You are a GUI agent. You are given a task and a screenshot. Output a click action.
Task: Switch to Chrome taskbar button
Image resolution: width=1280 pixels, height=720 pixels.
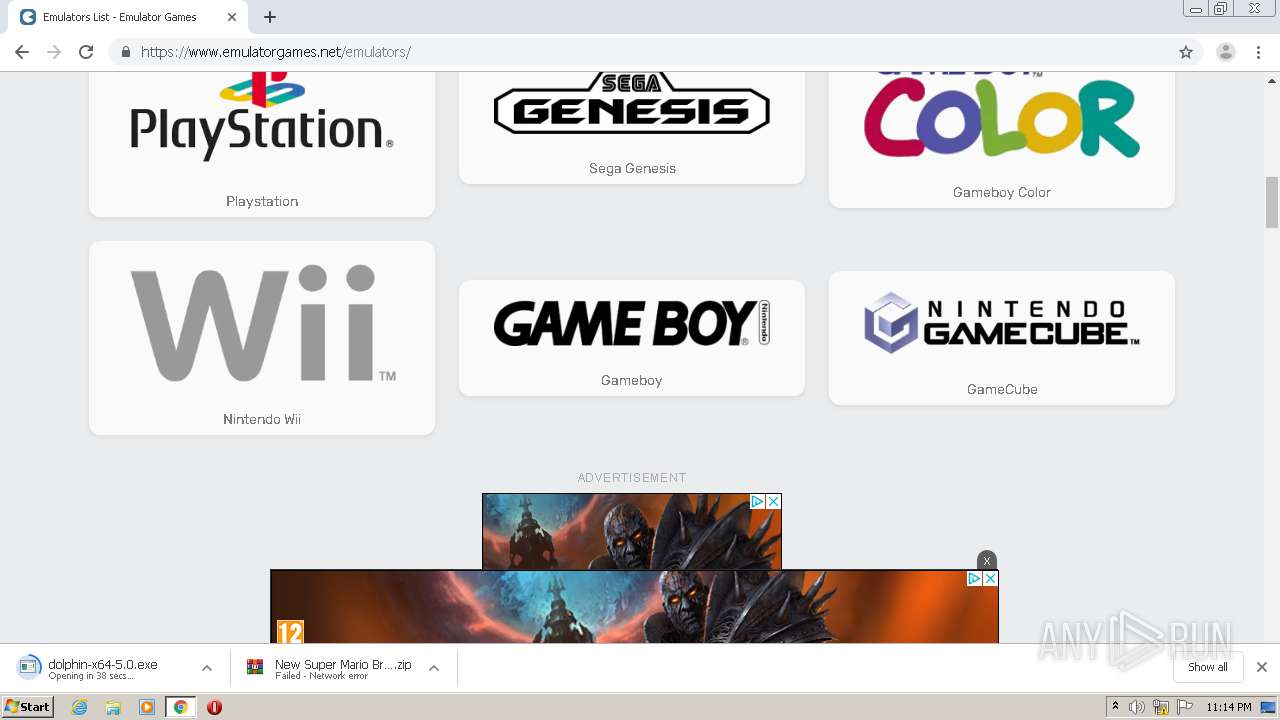tap(180, 707)
